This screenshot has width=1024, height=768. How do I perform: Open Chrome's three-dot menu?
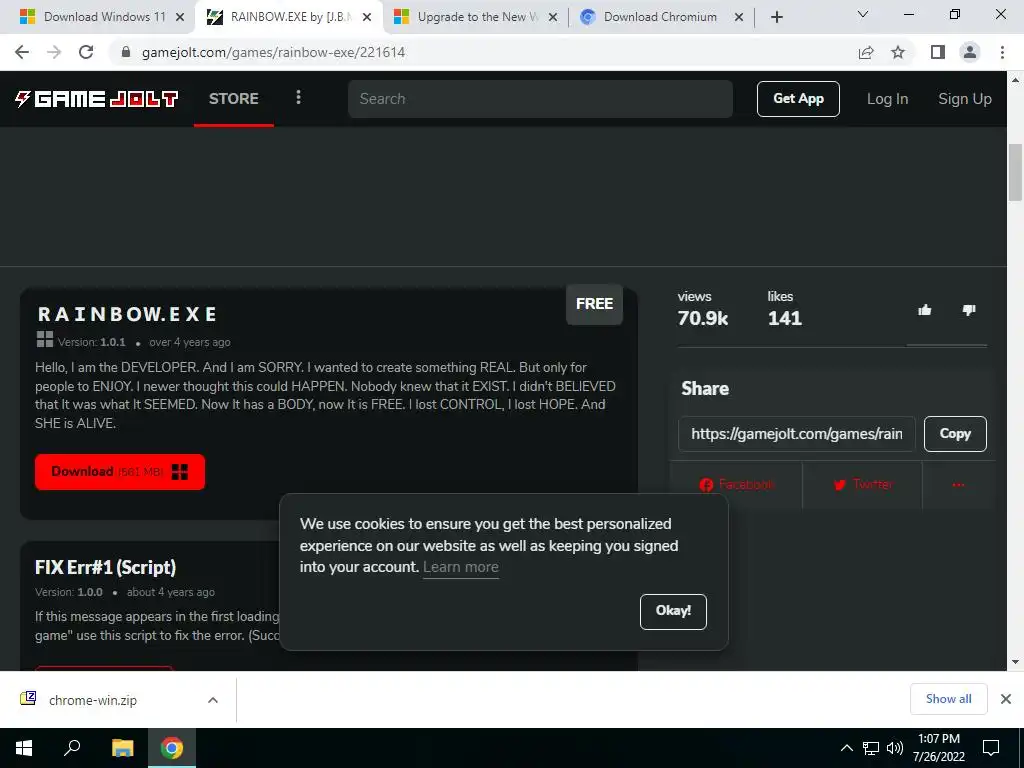(1002, 52)
